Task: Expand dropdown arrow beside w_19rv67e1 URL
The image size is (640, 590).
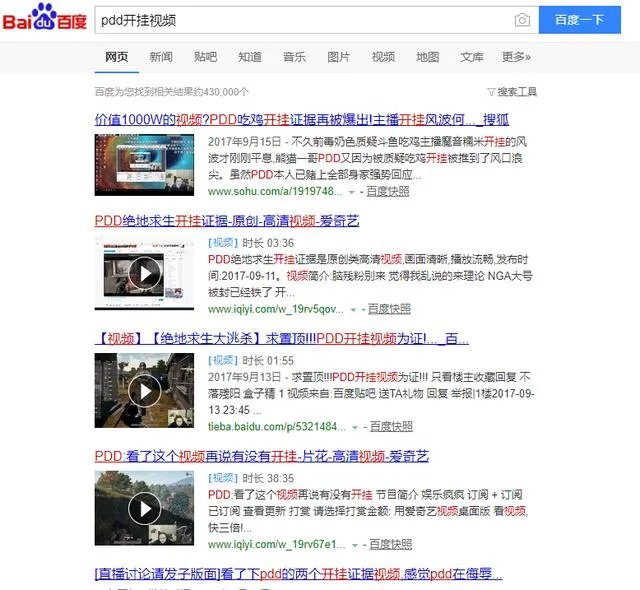Action: [x=355, y=545]
